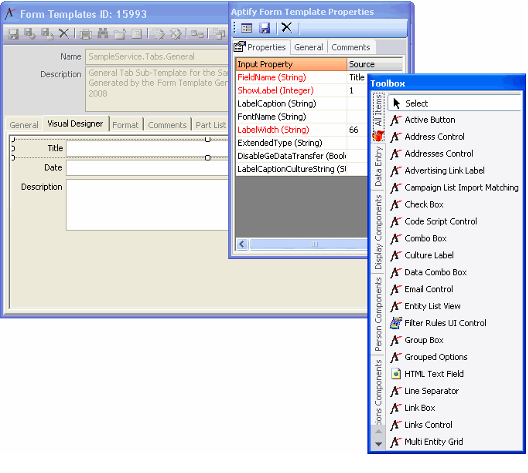The image size is (528, 473).
Task: Activate the Select pointer tool in Toolbox
Action: pos(454,103)
